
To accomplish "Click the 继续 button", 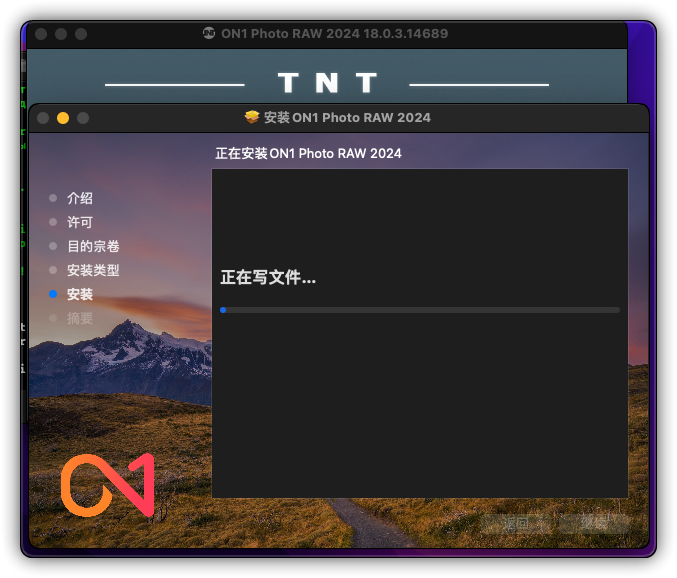I will click(593, 524).
